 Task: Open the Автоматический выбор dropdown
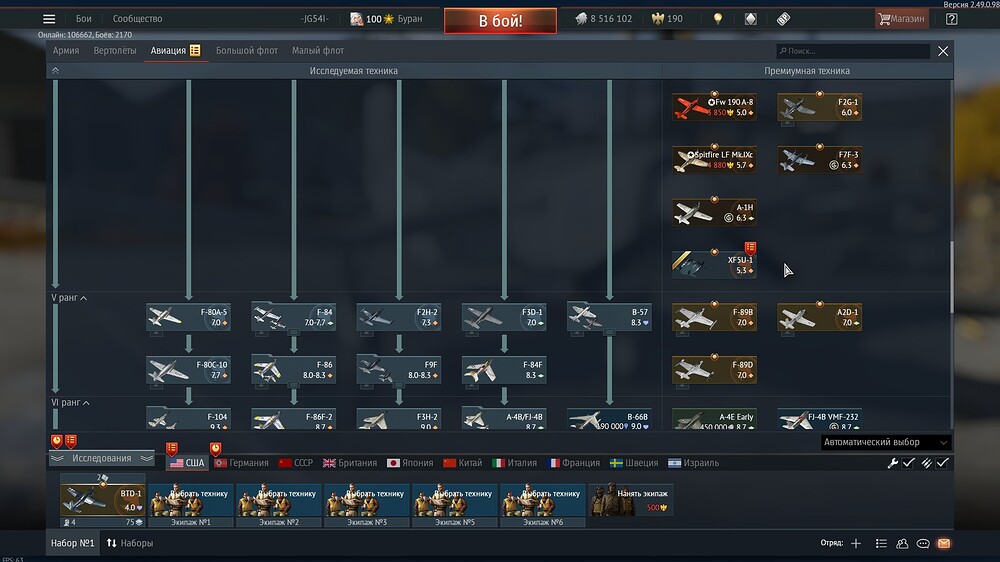pyautogui.click(x=884, y=442)
